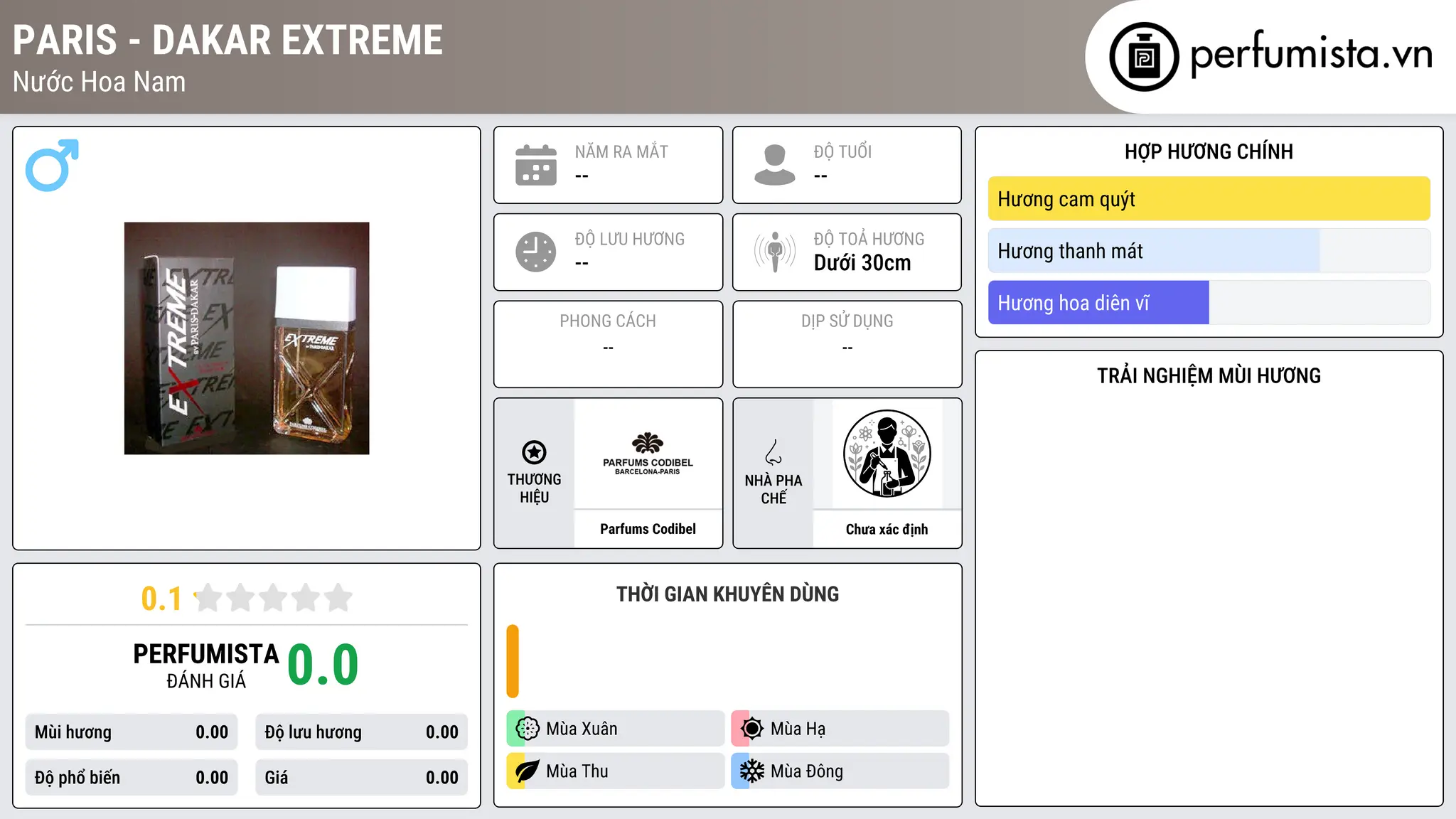Click the DỊP SỬ DỤNG heading
1456x819 pixels.
pyautogui.click(x=847, y=321)
